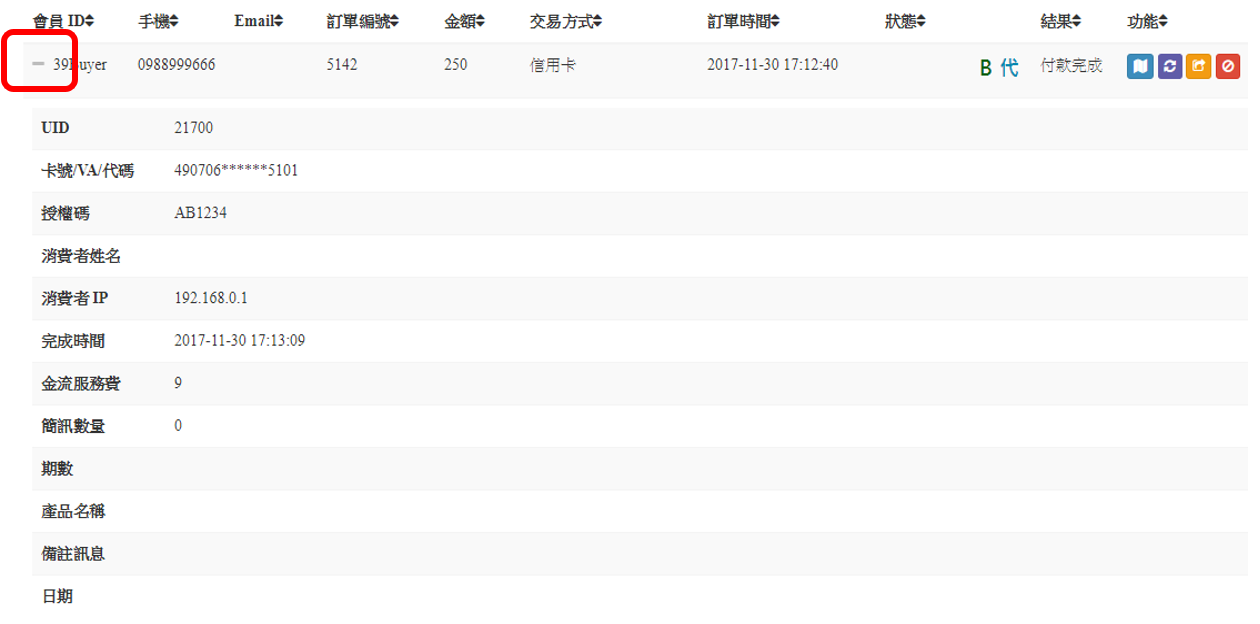1260x624 pixels.
Task: Sort by 結果 column header
Action: (1061, 21)
